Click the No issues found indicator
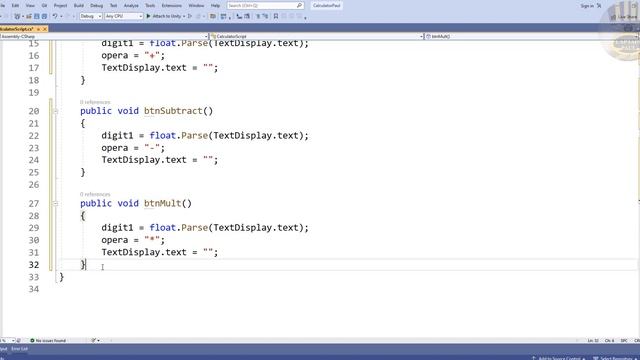The image size is (640, 360). tap(48, 340)
